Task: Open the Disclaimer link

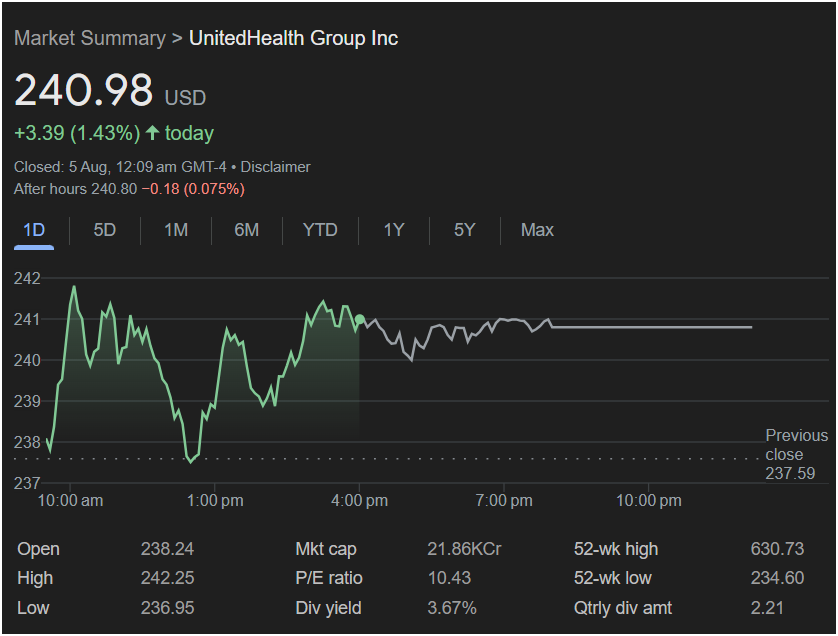Action: 276,167
